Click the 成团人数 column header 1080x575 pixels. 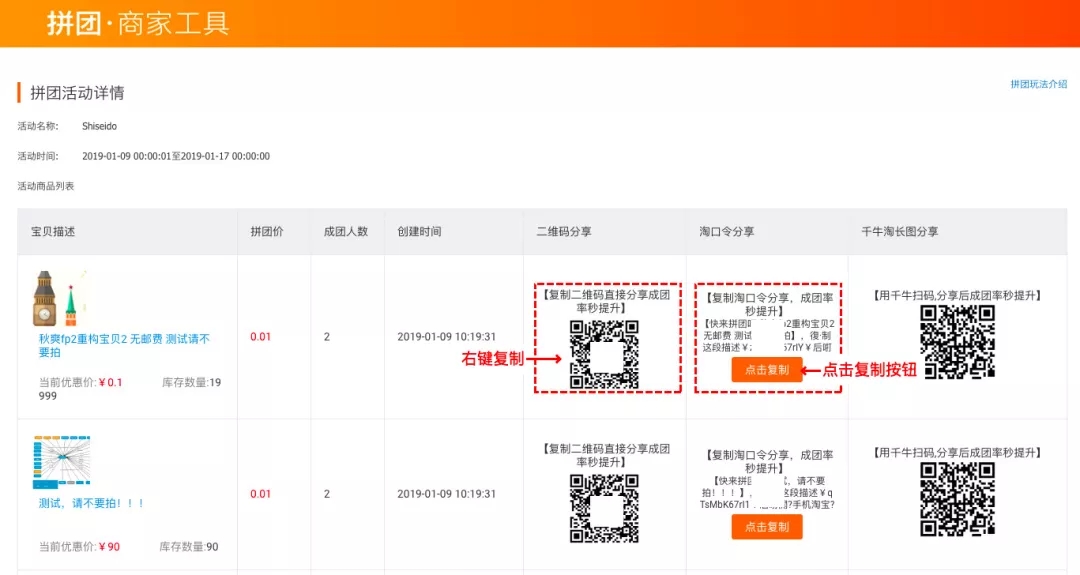coord(346,232)
